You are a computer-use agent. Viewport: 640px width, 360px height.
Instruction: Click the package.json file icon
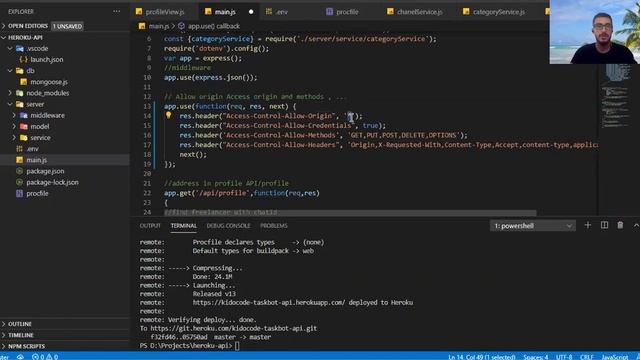tap(19, 171)
